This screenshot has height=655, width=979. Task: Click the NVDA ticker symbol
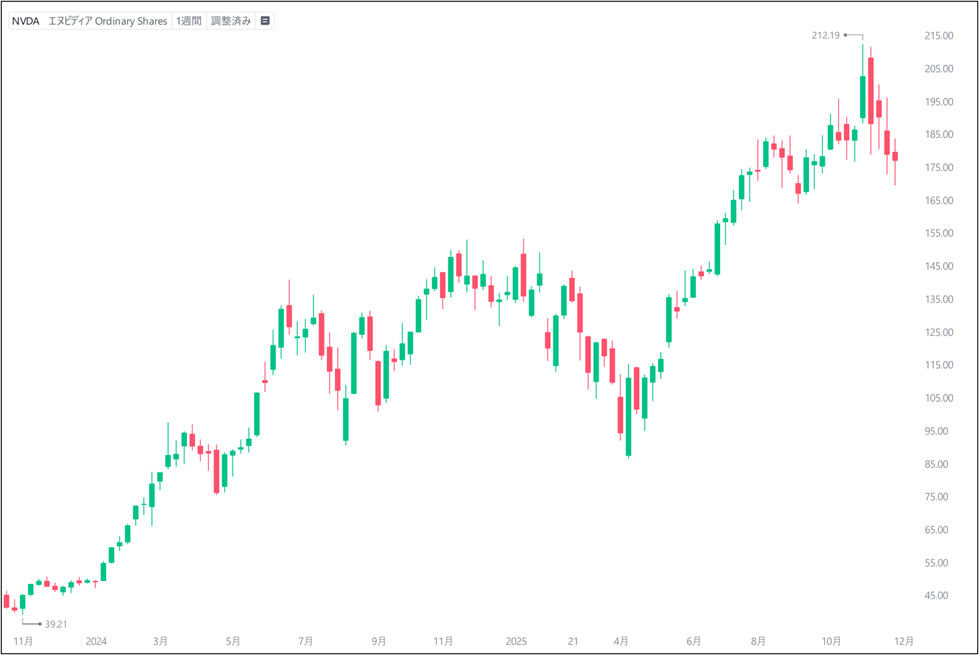pyautogui.click(x=26, y=20)
